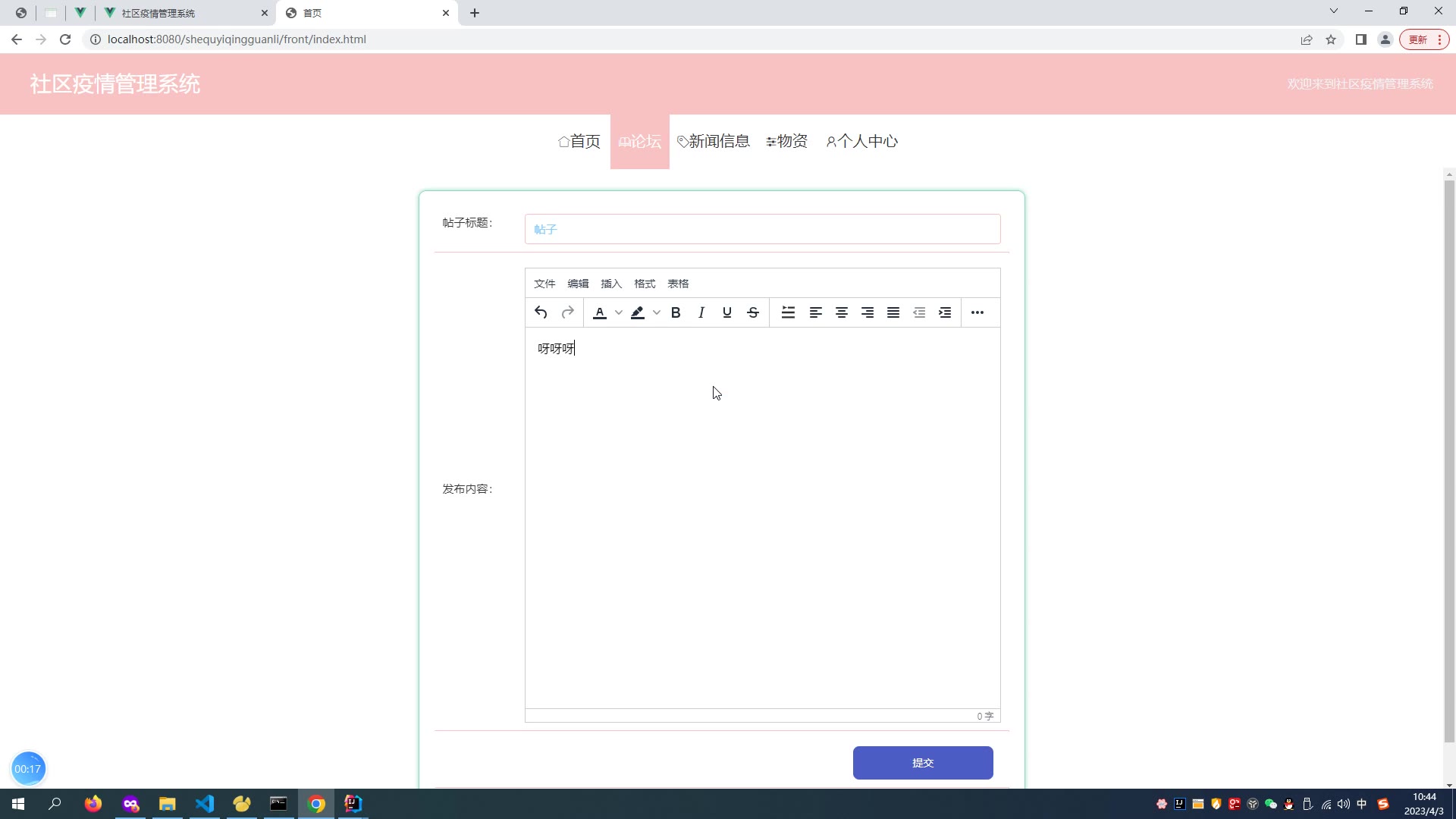Apply highlight background color marker icon
The width and height of the screenshot is (1456, 819).
tap(638, 312)
